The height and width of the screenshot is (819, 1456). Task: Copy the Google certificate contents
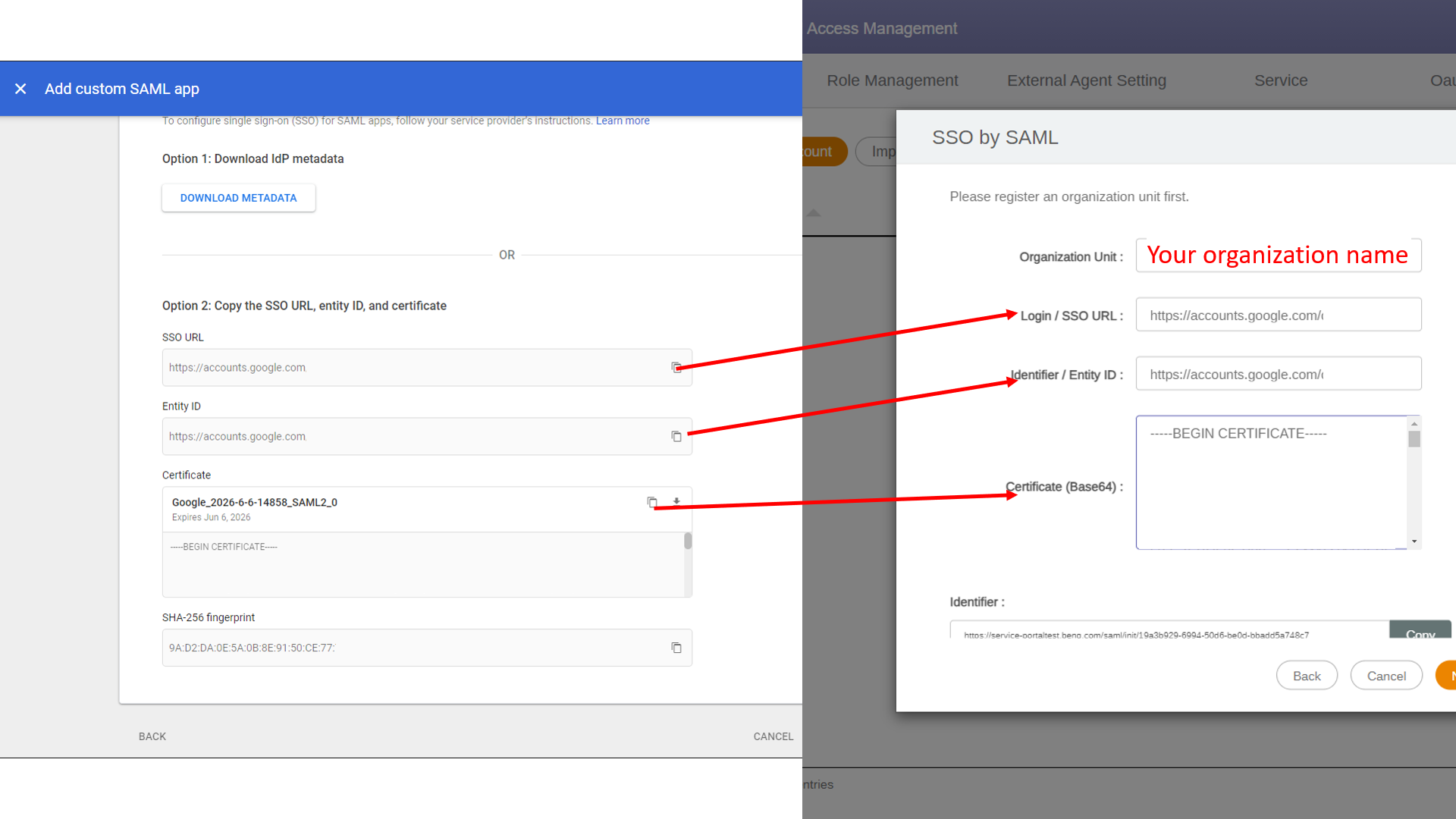tap(651, 502)
